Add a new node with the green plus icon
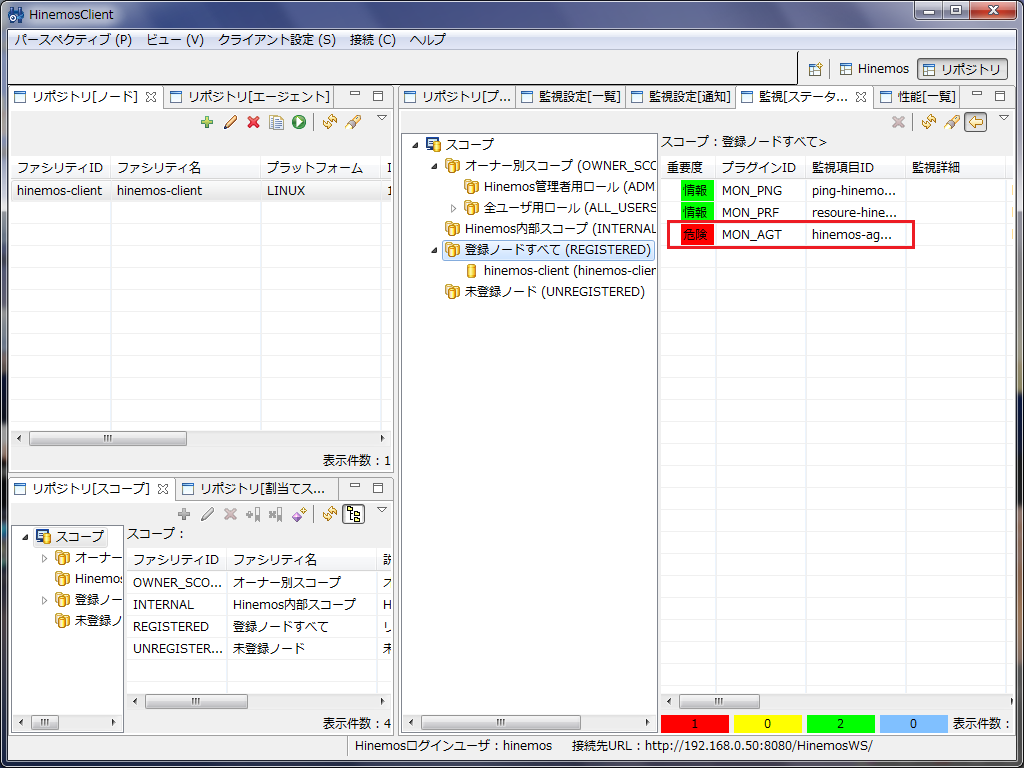Screen dimensions: 1024x768 click(207, 122)
